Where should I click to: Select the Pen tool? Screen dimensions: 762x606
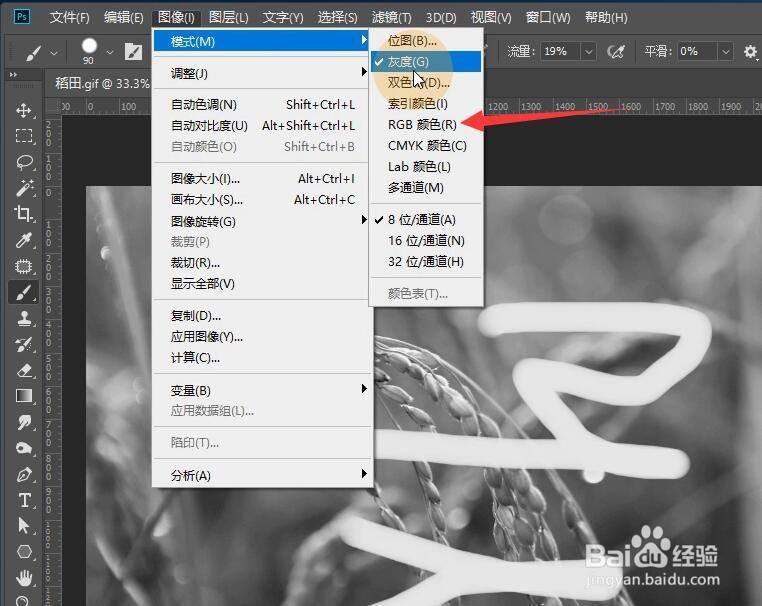tap(23, 474)
